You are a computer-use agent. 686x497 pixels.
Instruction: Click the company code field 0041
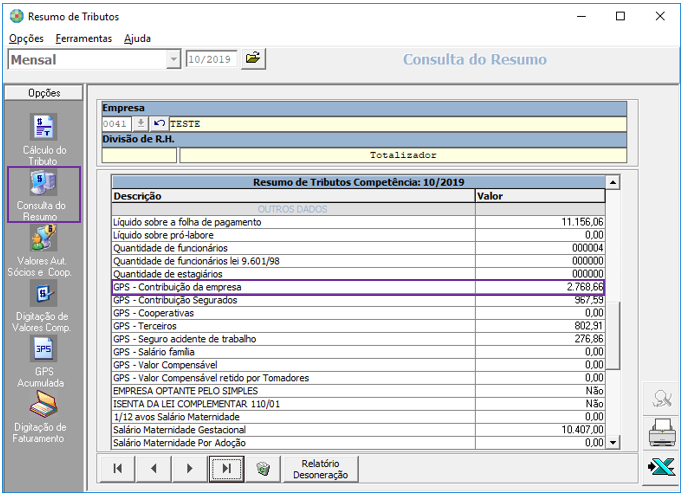pyautogui.click(x=116, y=124)
